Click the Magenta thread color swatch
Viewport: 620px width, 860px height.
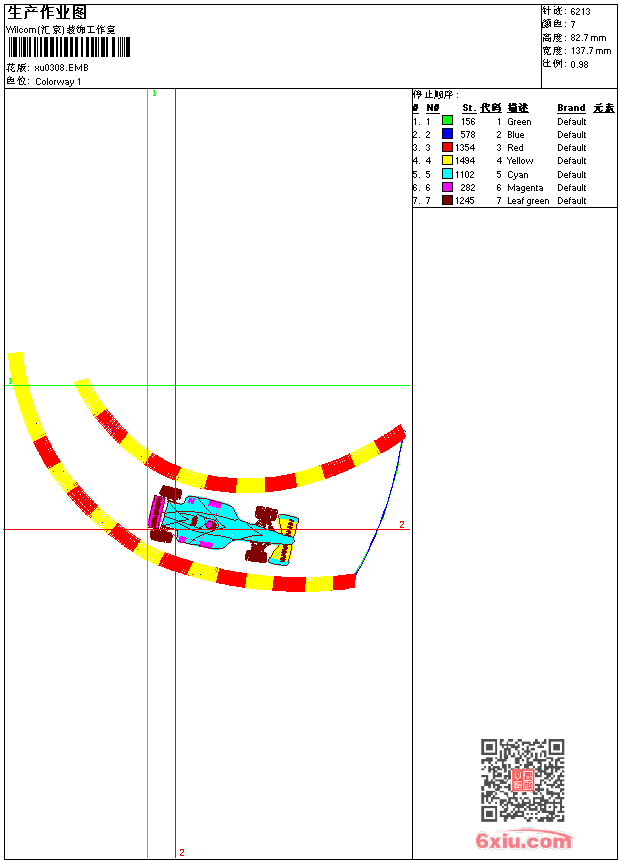tap(447, 187)
